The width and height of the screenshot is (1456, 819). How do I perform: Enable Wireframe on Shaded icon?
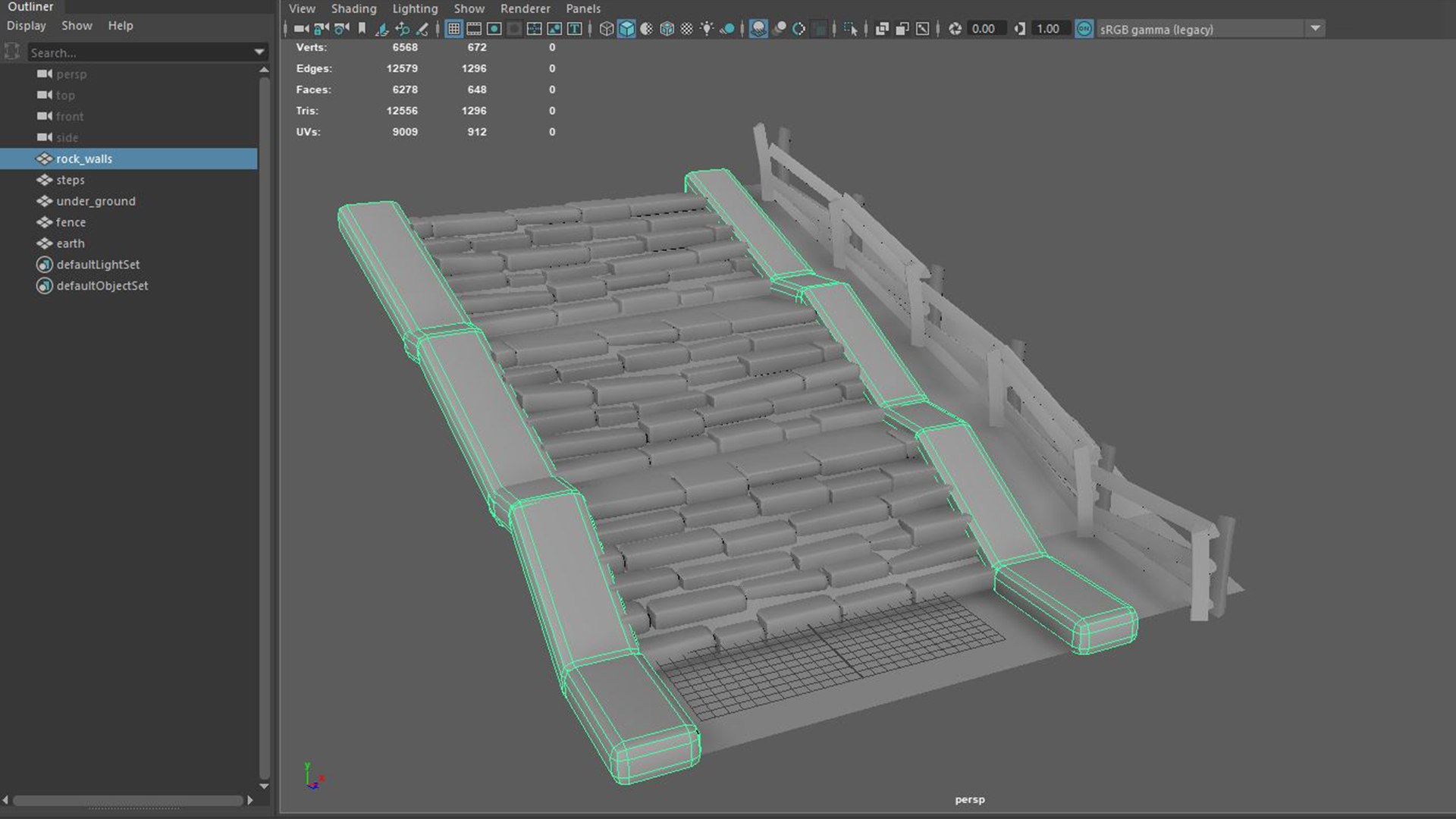[667, 29]
